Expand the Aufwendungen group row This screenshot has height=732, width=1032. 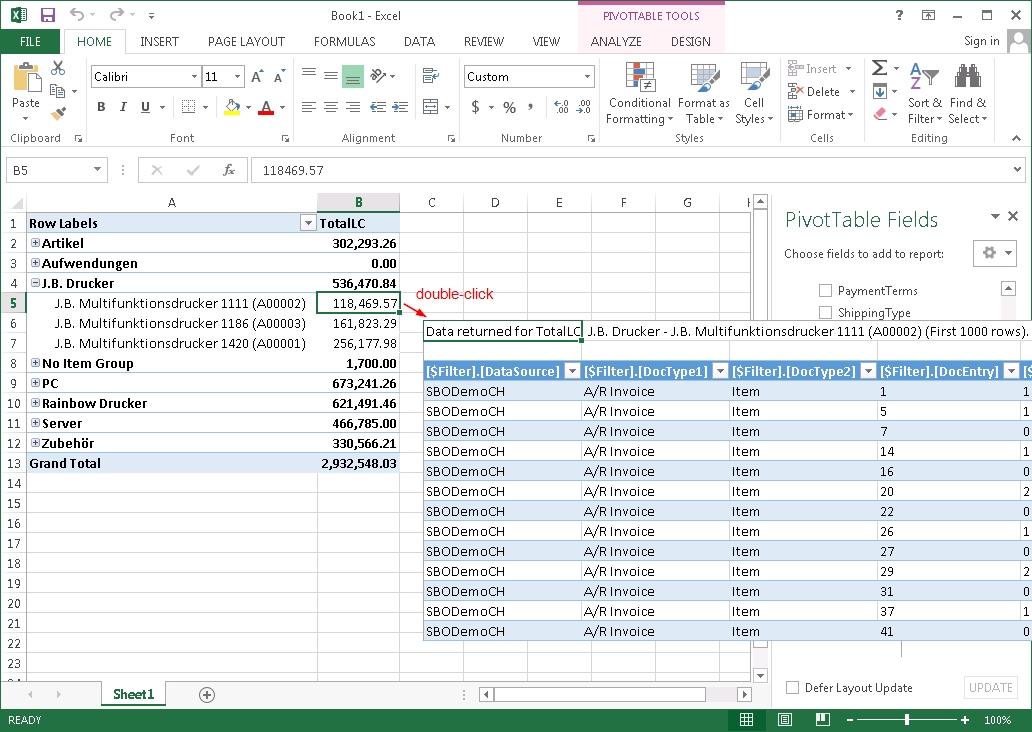pyautogui.click(x=36, y=263)
